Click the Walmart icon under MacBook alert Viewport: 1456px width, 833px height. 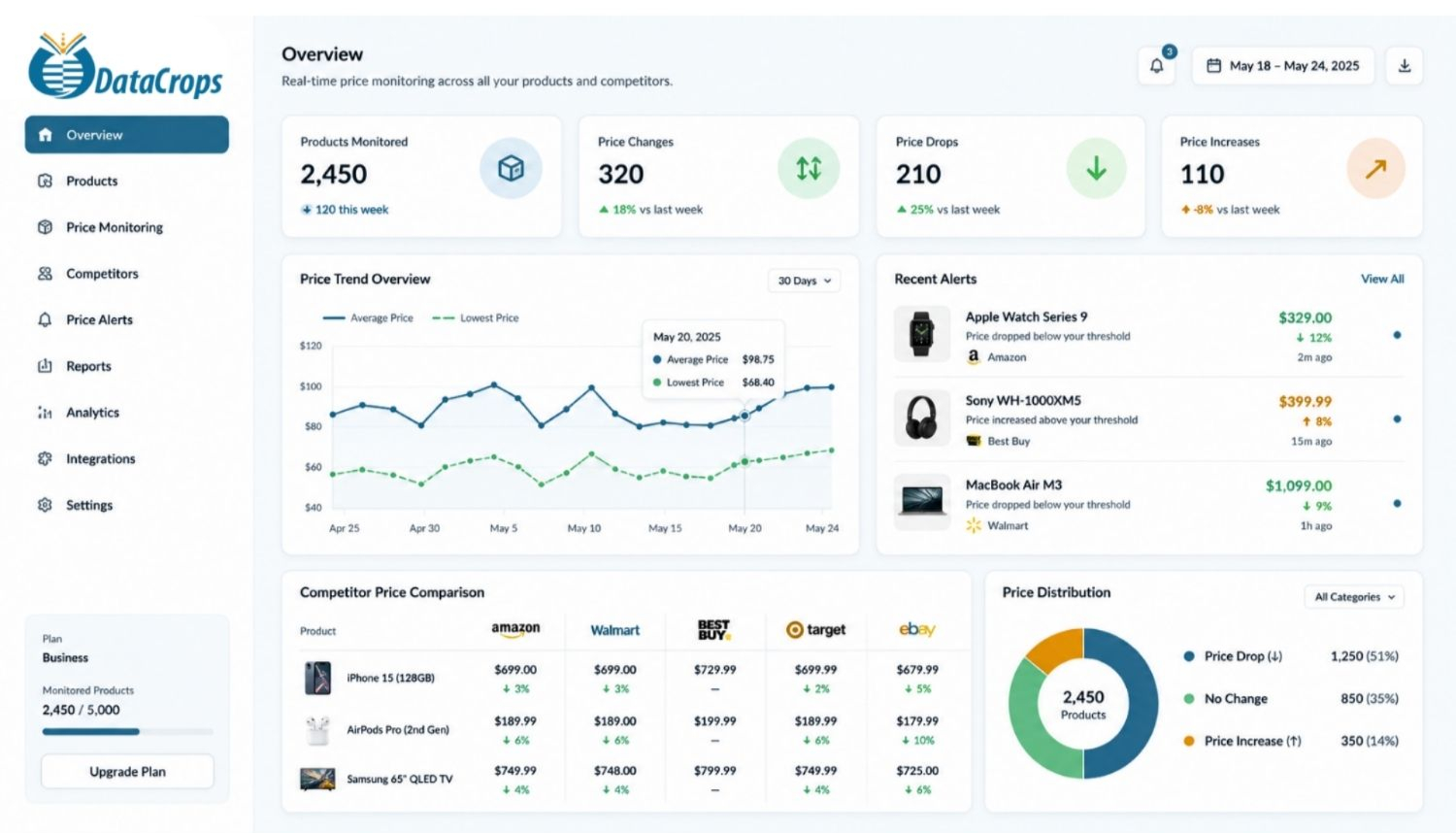pos(974,525)
